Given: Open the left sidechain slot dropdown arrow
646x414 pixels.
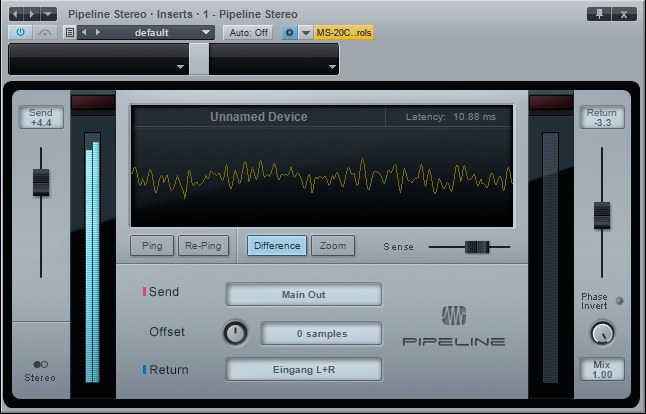Looking at the screenshot, I should (x=180, y=67).
